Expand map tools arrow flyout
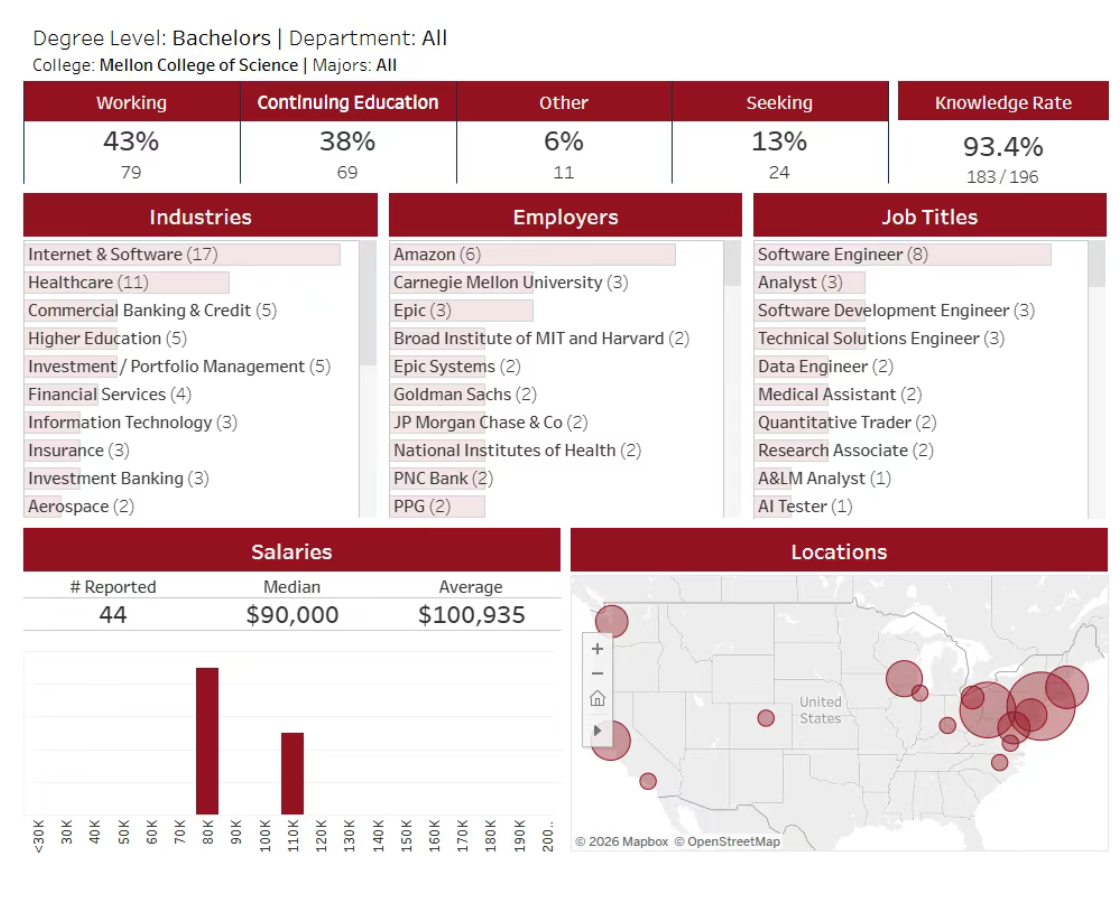1120x897 pixels. [597, 731]
